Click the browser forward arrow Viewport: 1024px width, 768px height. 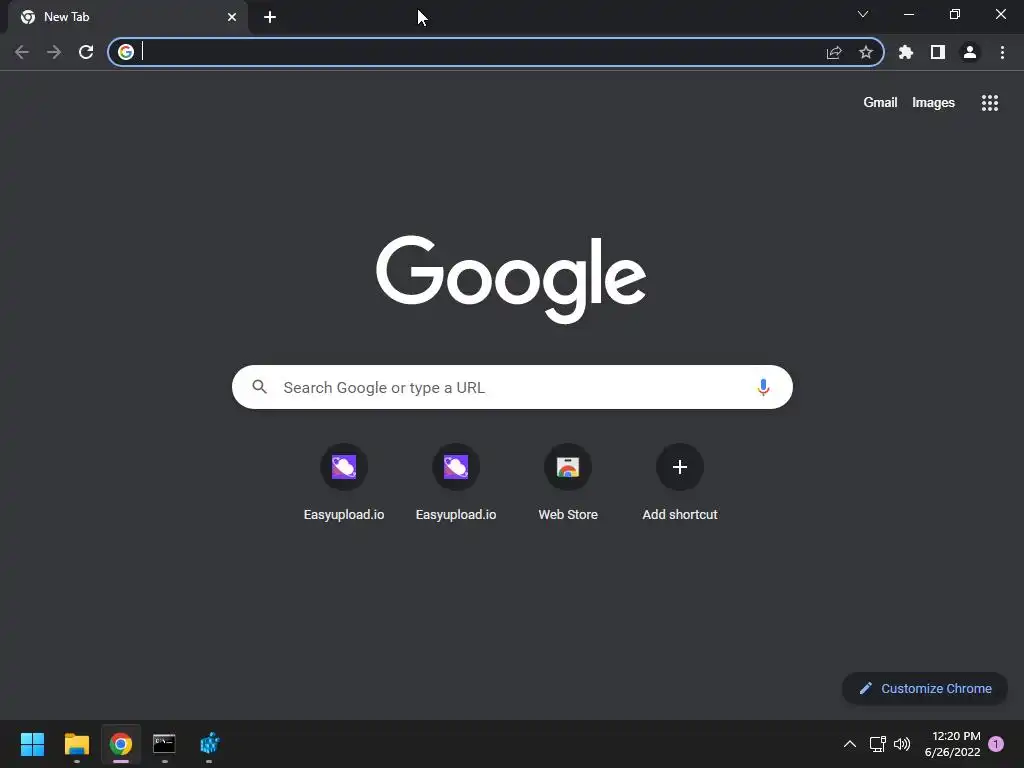(54, 52)
